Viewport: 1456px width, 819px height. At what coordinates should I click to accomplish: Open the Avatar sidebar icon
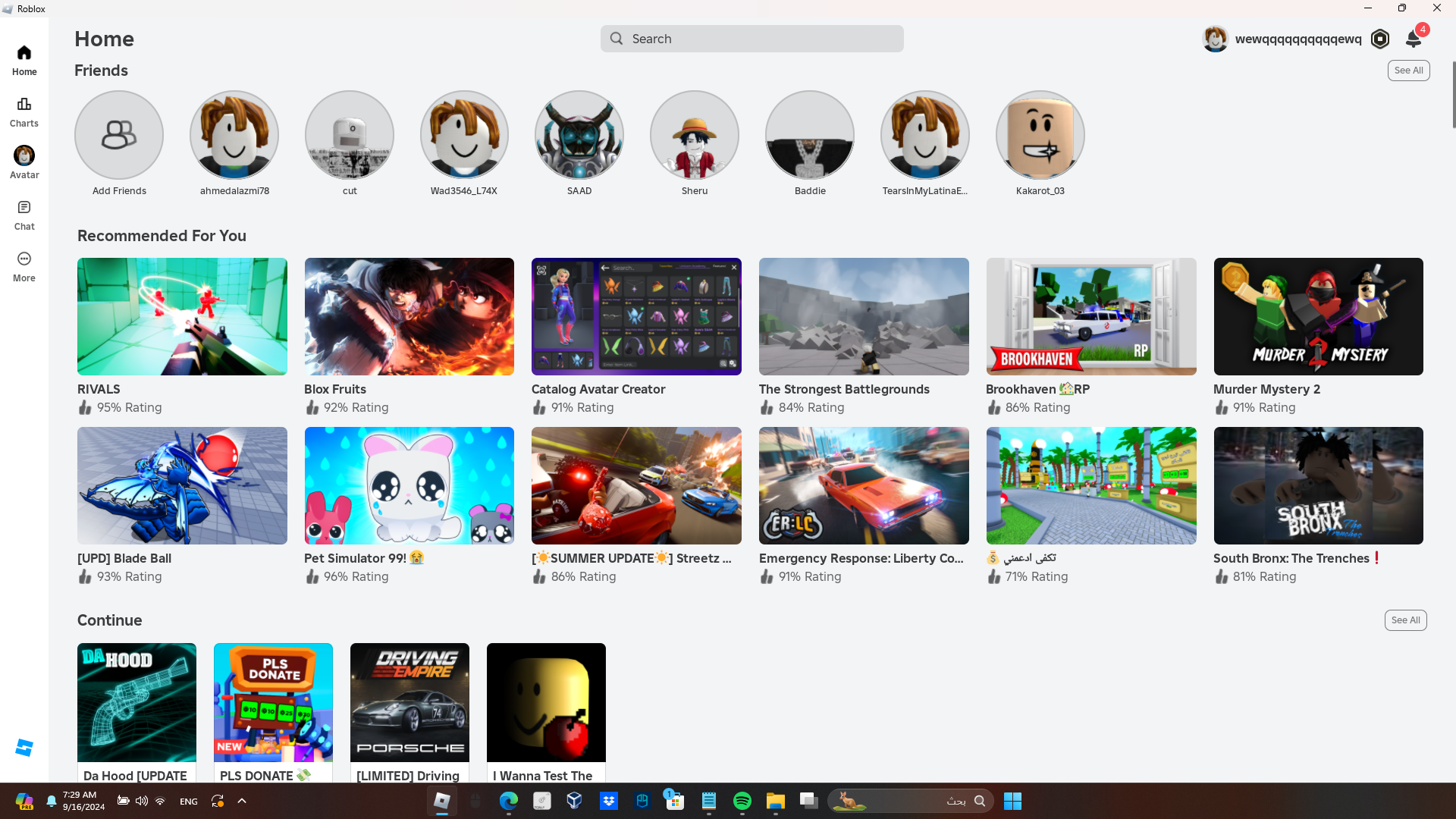click(24, 162)
